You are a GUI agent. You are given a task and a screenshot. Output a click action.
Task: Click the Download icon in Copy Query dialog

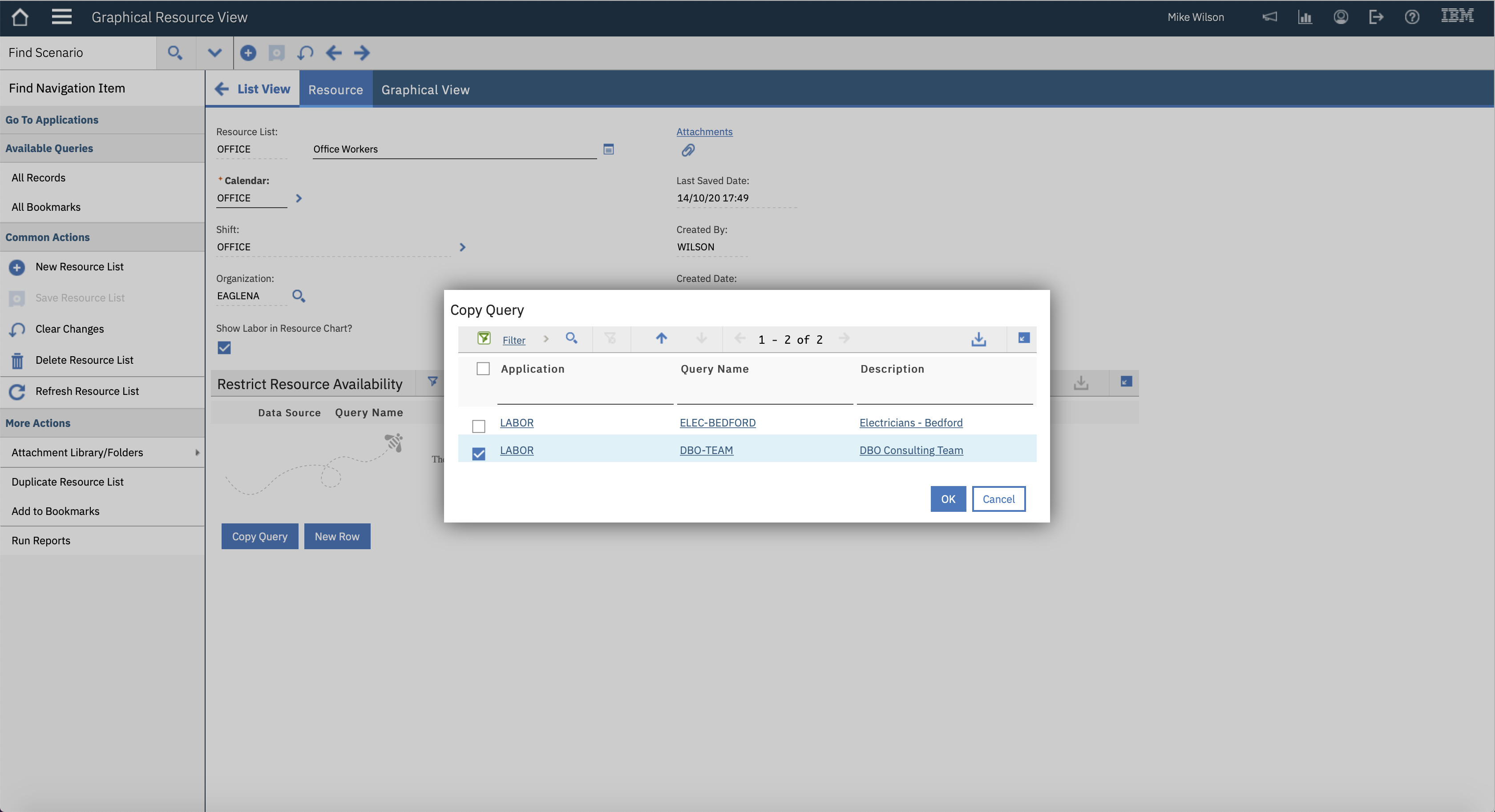pos(978,339)
